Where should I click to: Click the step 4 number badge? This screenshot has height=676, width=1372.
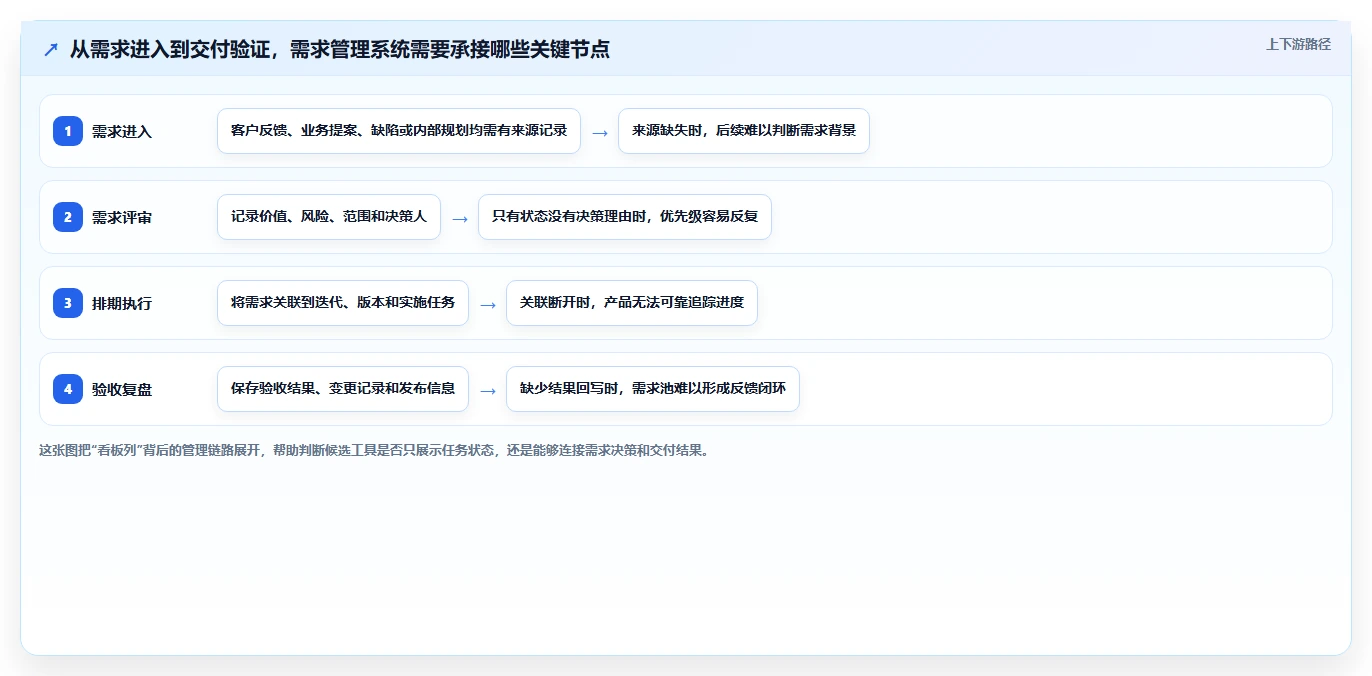click(x=68, y=389)
